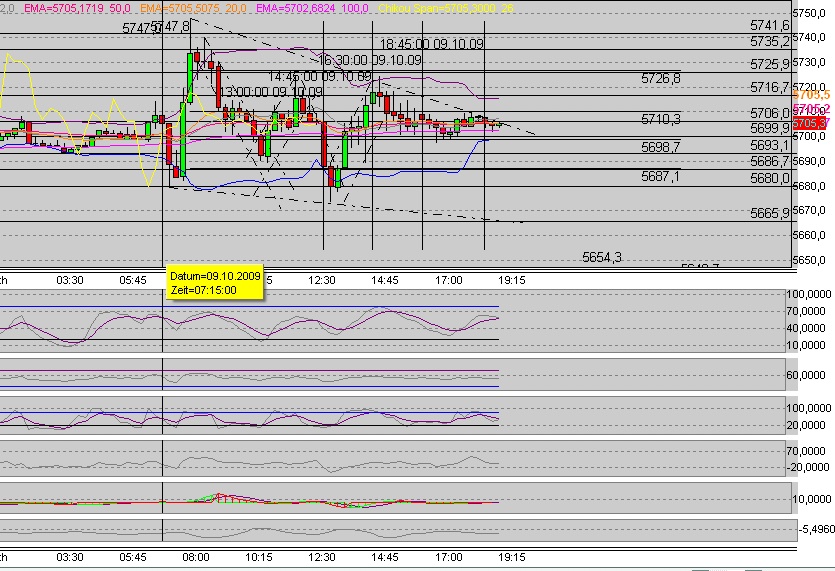Click the 5665,9 price level label
Image resolution: width=835 pixels, height=571 pixels.
point(769,213)
